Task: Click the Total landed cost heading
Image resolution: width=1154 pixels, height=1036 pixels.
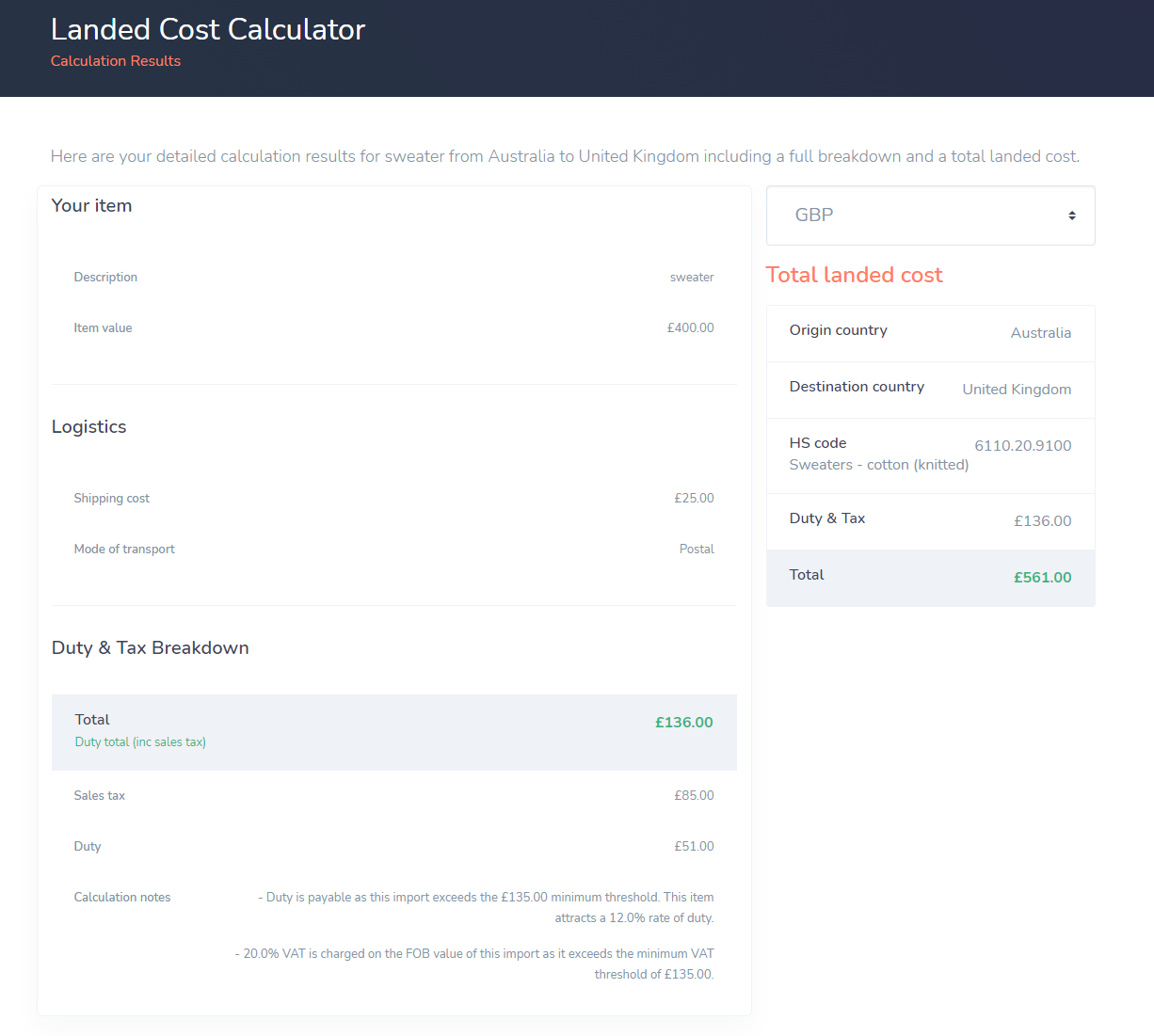Action: point(854,275)
